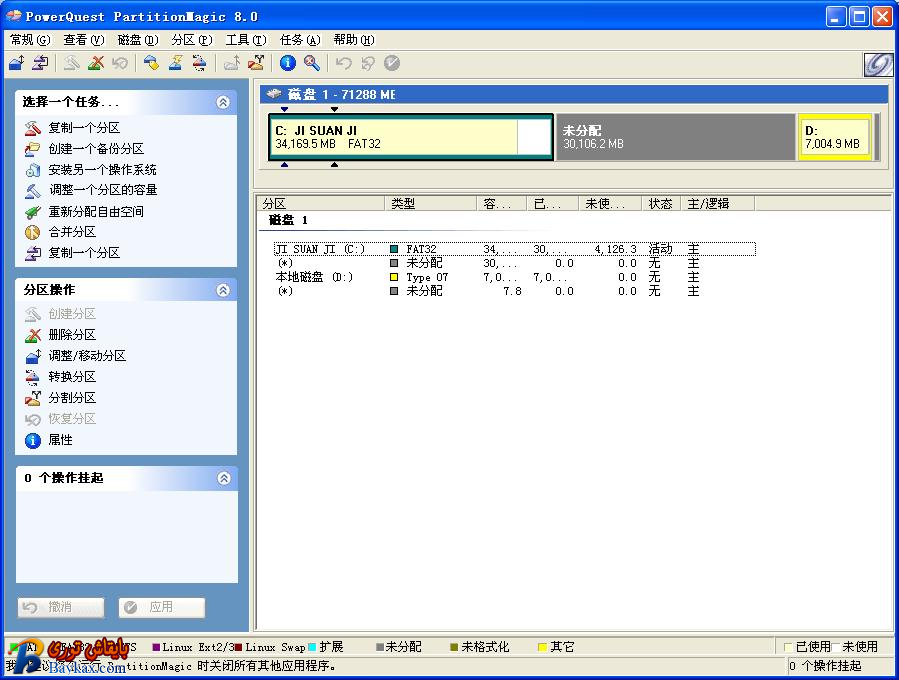
Task: Click the 状态 column header
Action: coord(661,204)
